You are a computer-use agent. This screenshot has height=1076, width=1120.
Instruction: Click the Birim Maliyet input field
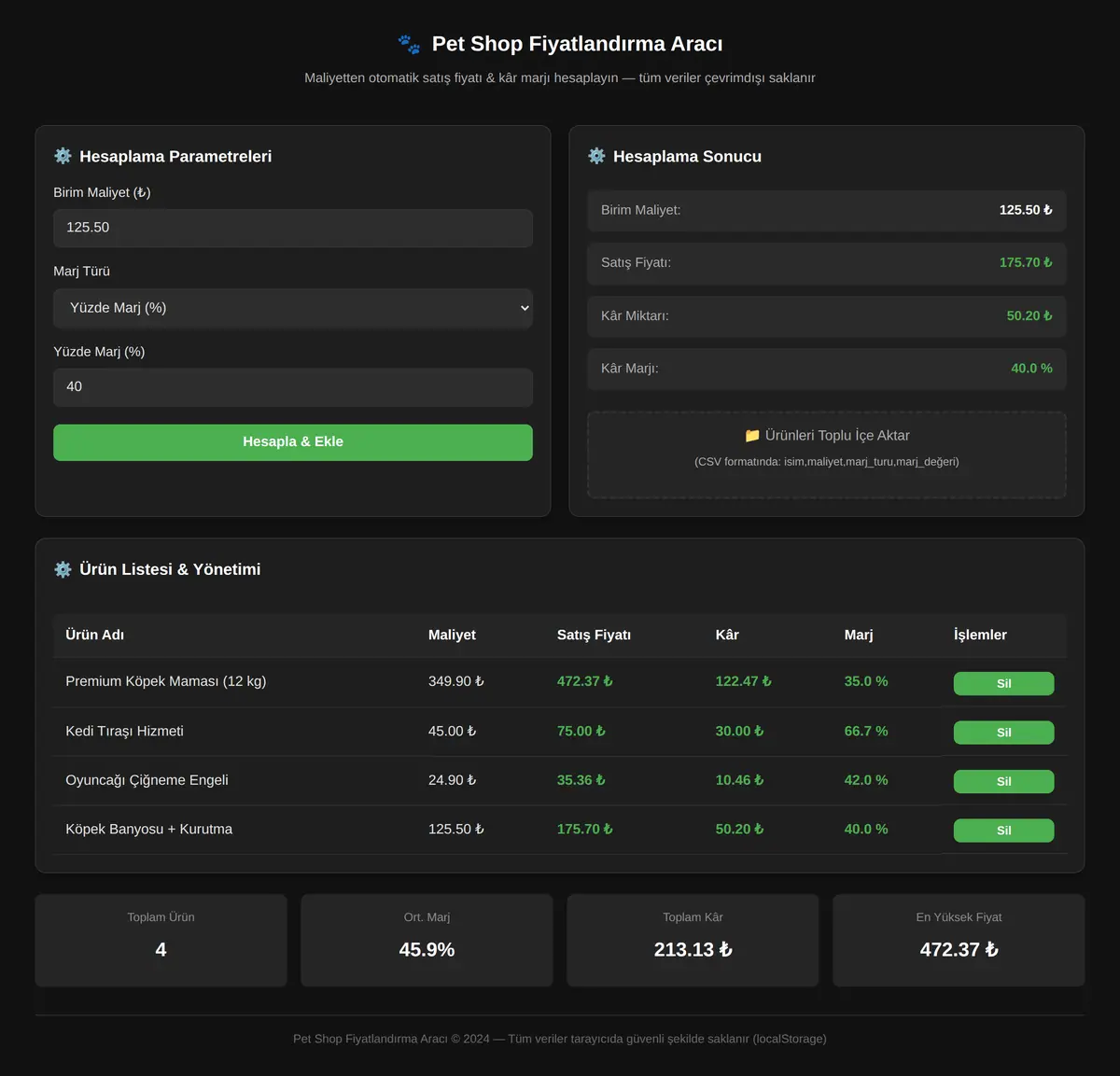(293, 228)
